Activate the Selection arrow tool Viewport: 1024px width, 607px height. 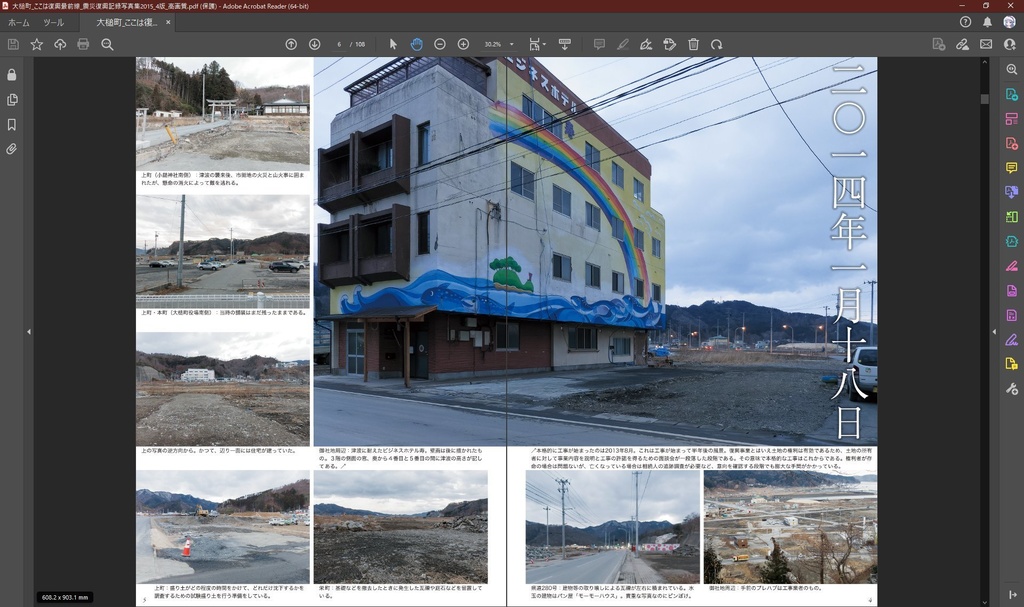(x=391, y=44)
